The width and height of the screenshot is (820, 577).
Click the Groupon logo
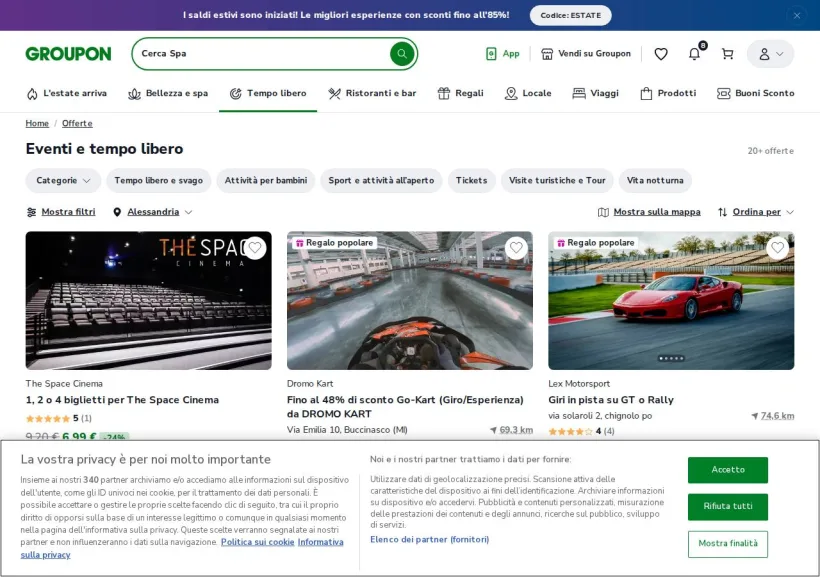[69, 53]
